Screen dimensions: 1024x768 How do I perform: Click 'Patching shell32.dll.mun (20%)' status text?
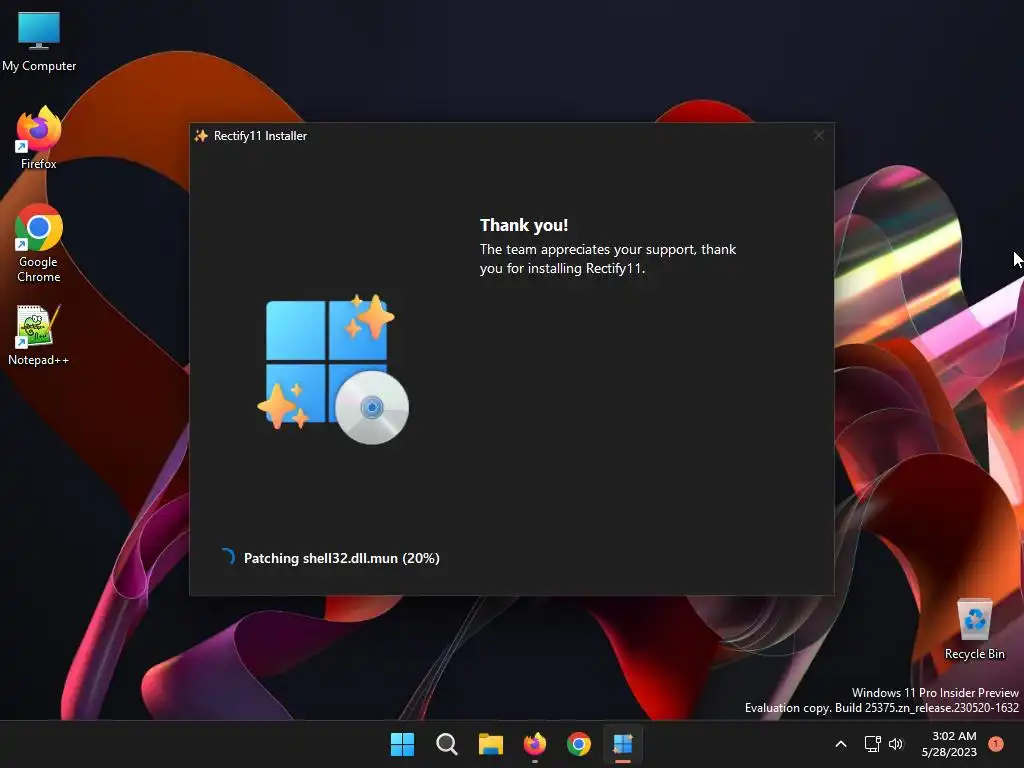point(342,558)
